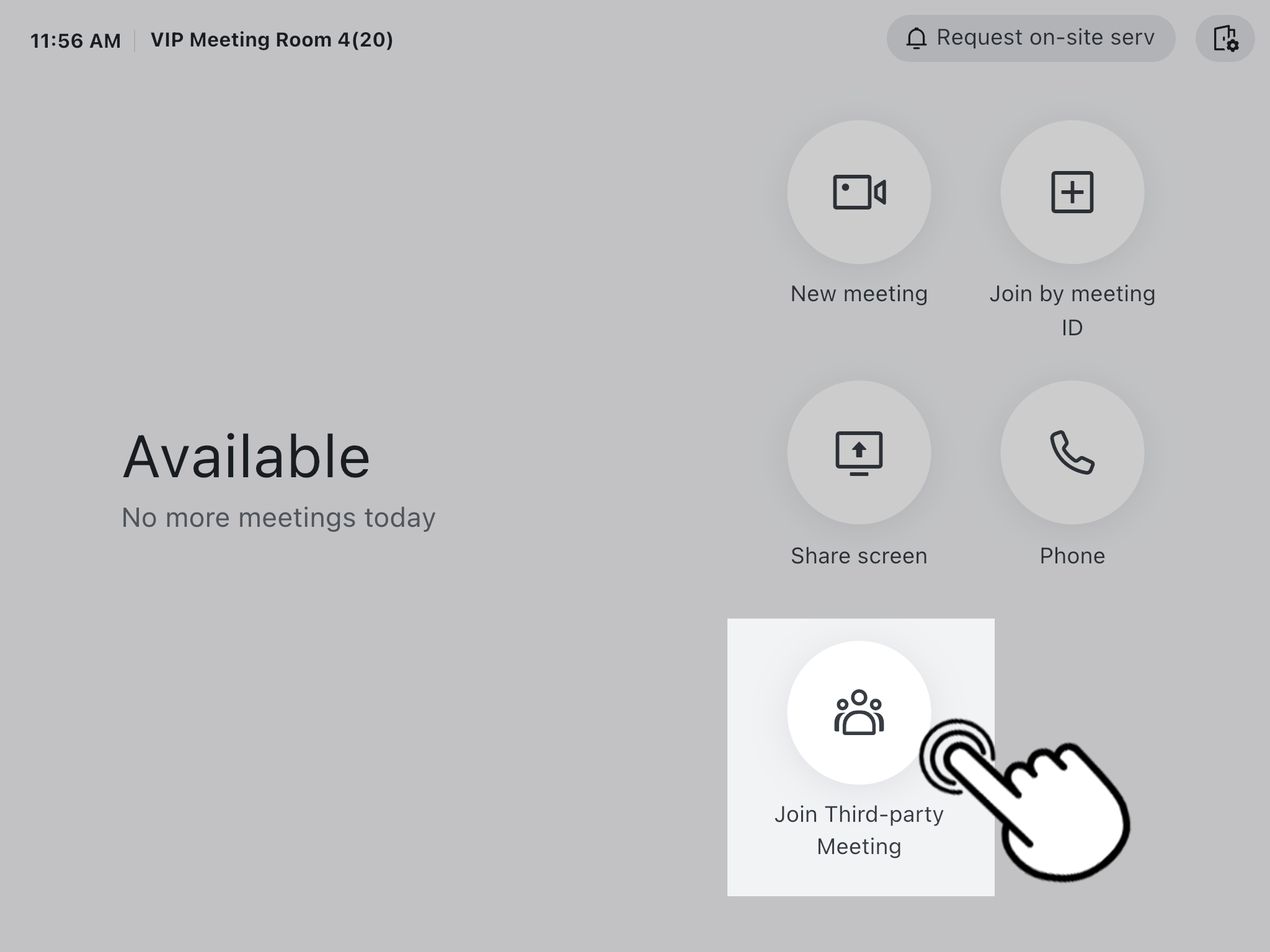Image resolution: width=1270 pixels, height=952 pixels.
Task: Click the 'Join by meeting ID' label
Action: [x=1072, y=310]
